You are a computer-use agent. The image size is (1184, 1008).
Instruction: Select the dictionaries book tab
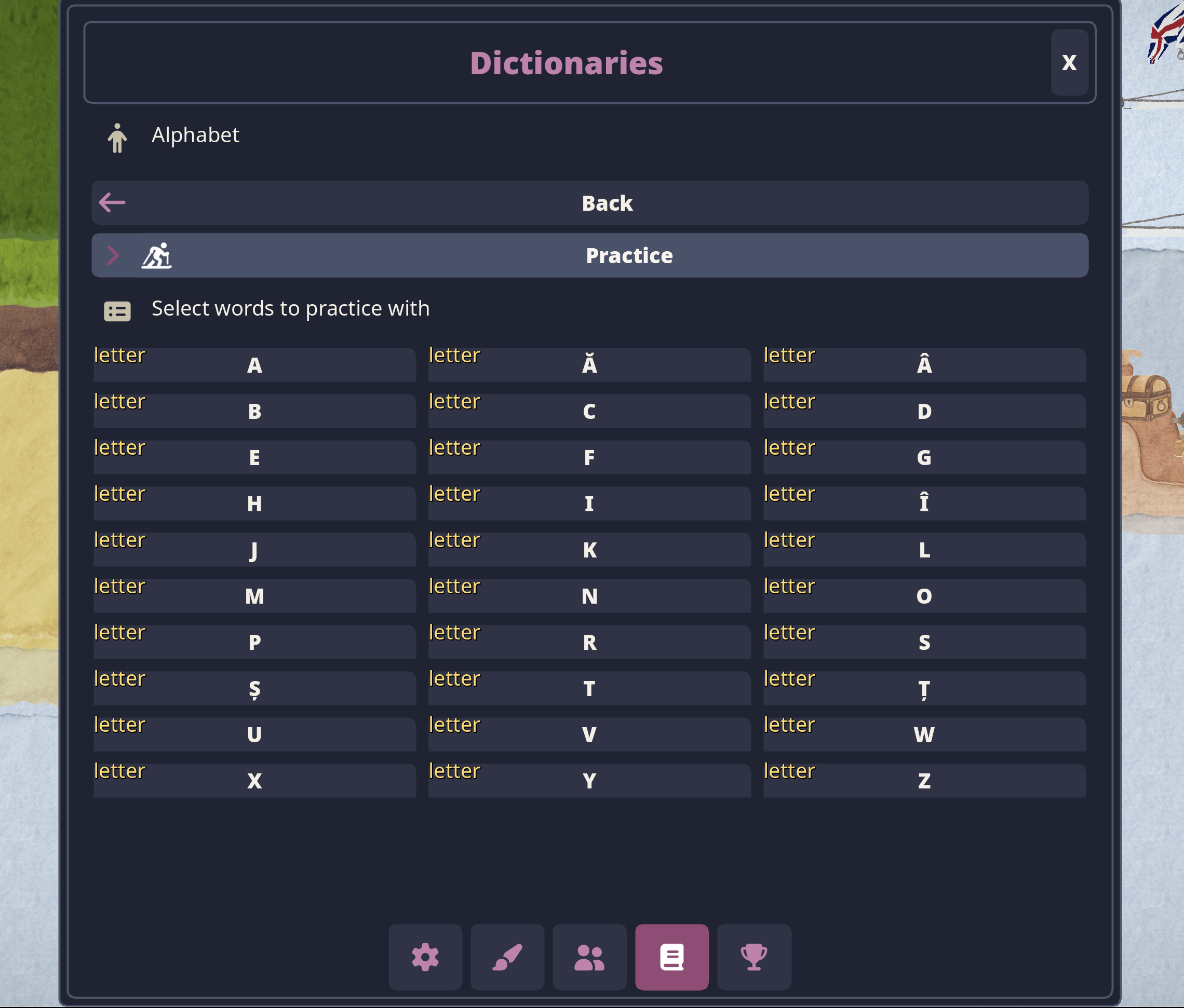pos(671,957)
